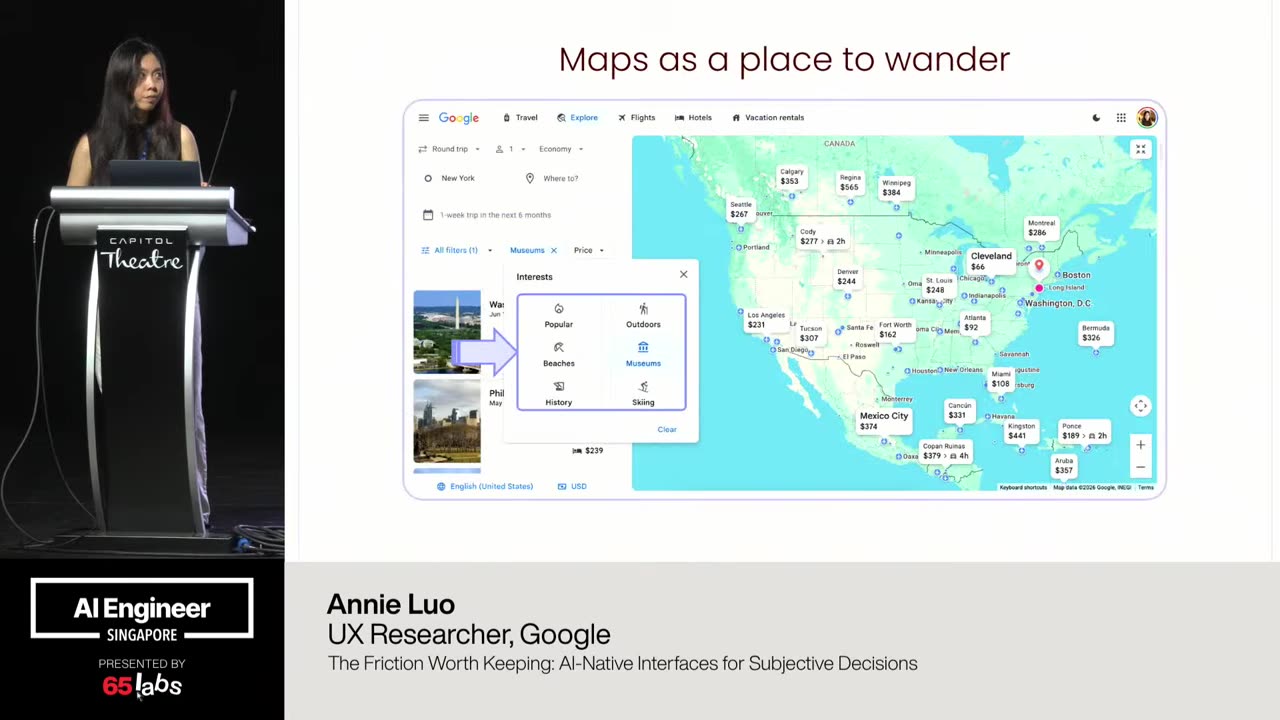This screenshot has height=720, width=1280.
Task: Open the Round trip dropdown
Action: click(x=449, y=149)
